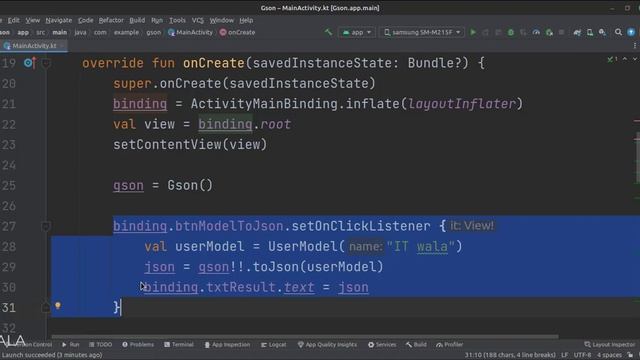Image resolution: width=640 pixels, height=360 pixels.
Task: Open the Services tool window
Action: tap(382, 344)
